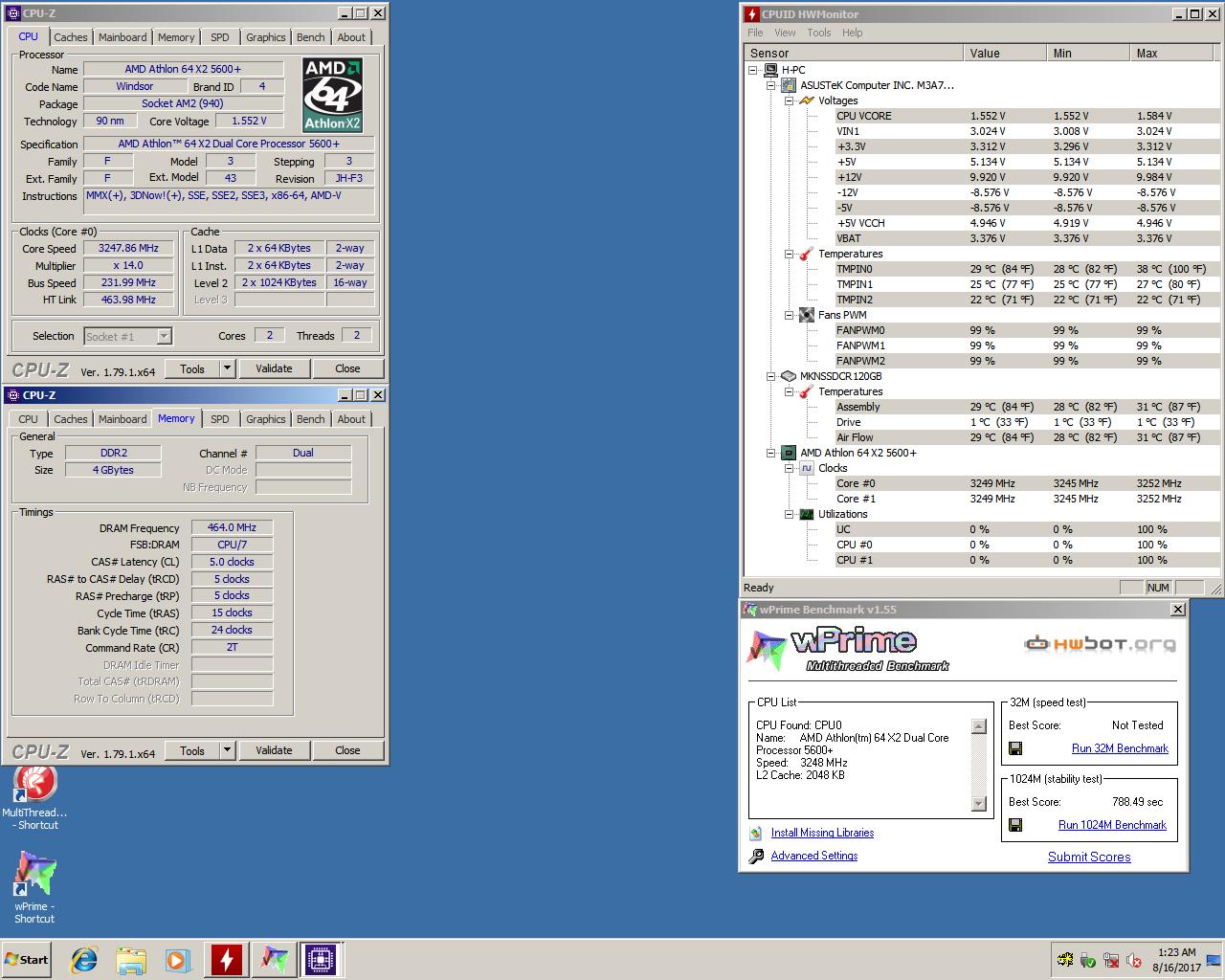The width and height of the screenshot is (1225, 980).
Task: Click the Start button
Action: coord(27,959)
